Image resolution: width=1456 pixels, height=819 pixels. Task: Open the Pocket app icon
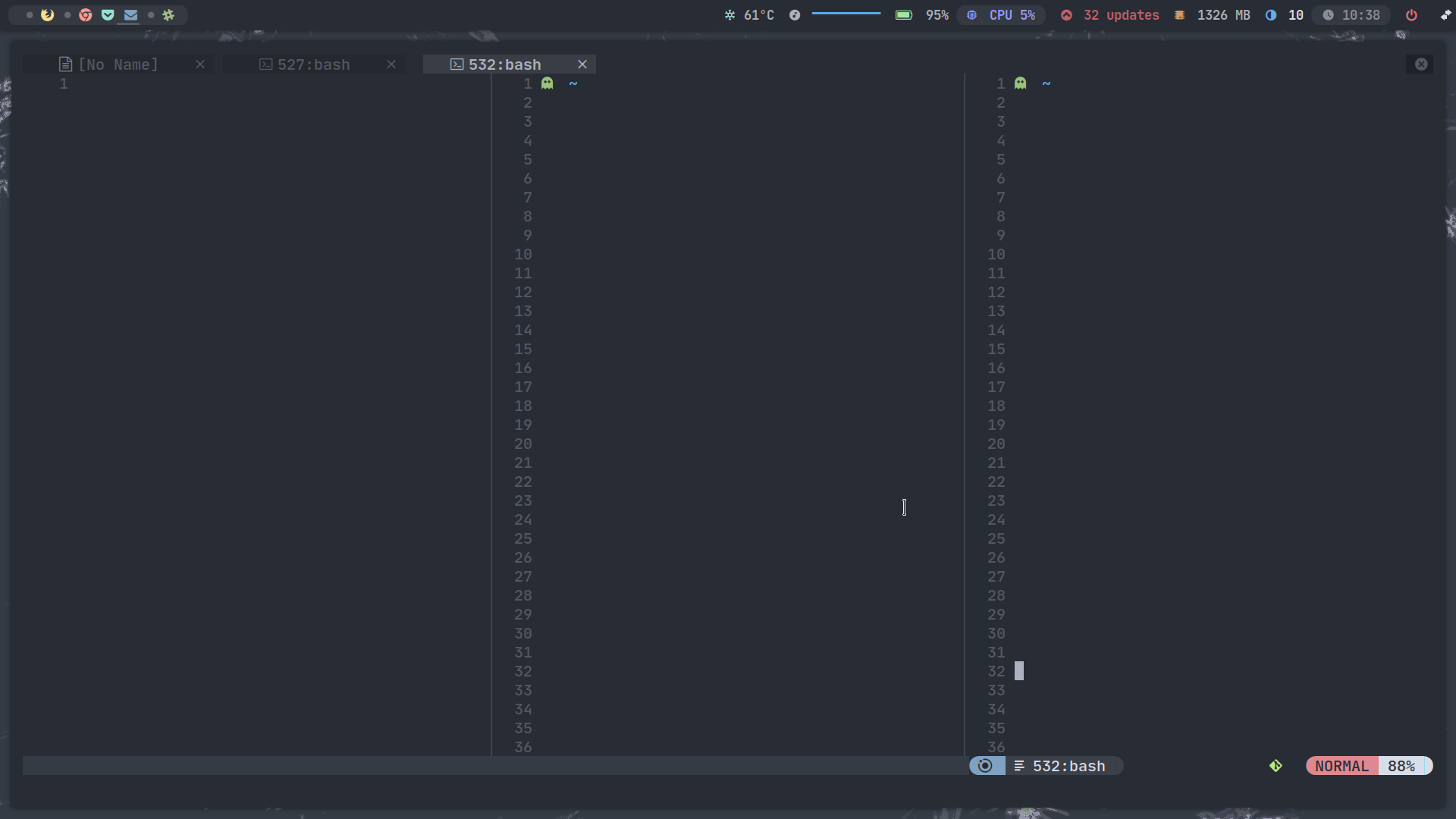coord(108,15)
